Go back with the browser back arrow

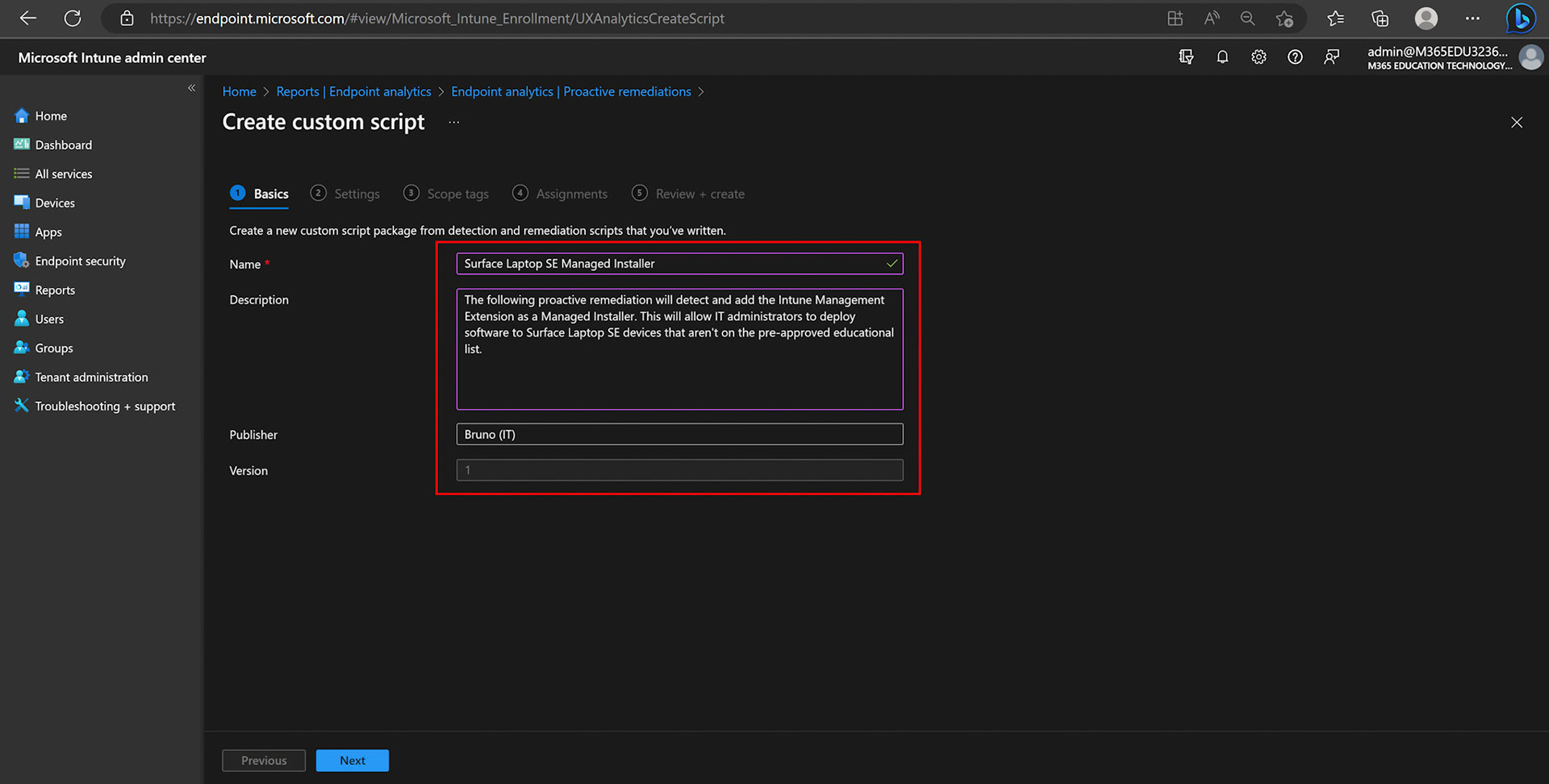tap(28, 18)
